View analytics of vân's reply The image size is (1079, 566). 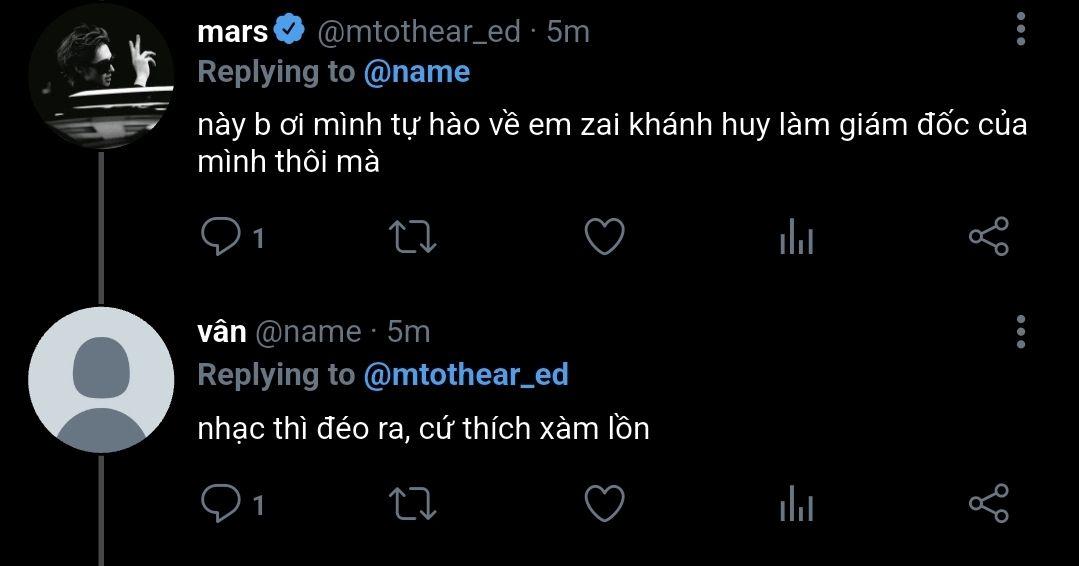pyautogui.click(x=797, y=503)
